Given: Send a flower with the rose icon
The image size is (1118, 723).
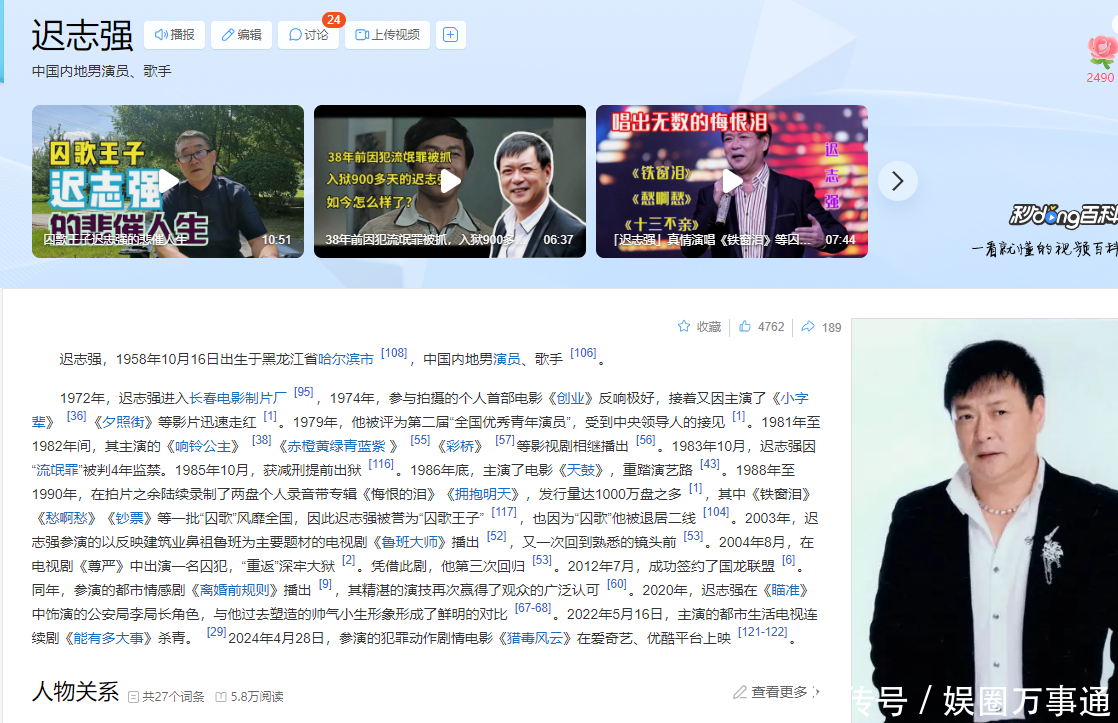Looking at the screenshot, I should (1101, 52).
